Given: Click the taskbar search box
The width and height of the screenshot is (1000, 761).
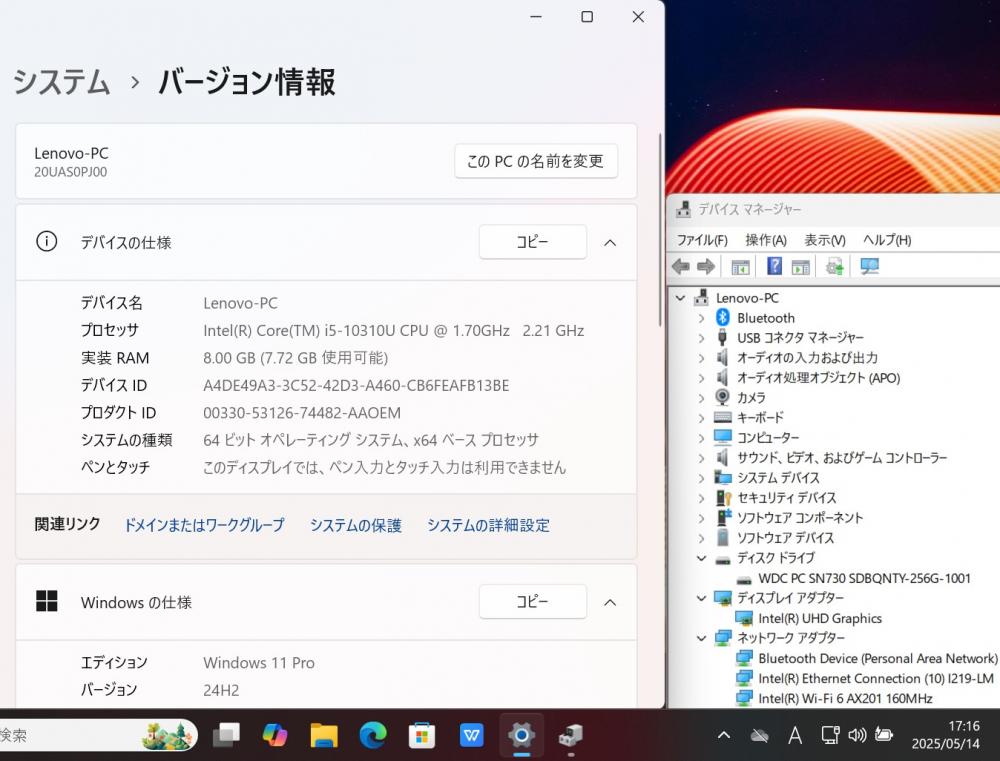Looking at the screenshot, I should 96,735.
